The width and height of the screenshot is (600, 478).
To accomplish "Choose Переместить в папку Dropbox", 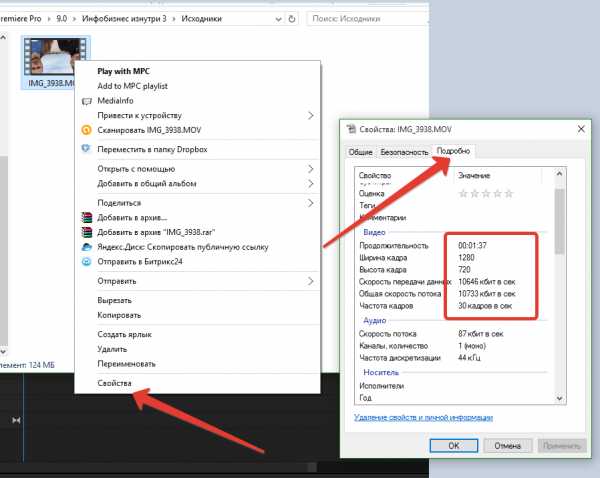I will pos(152,149).
